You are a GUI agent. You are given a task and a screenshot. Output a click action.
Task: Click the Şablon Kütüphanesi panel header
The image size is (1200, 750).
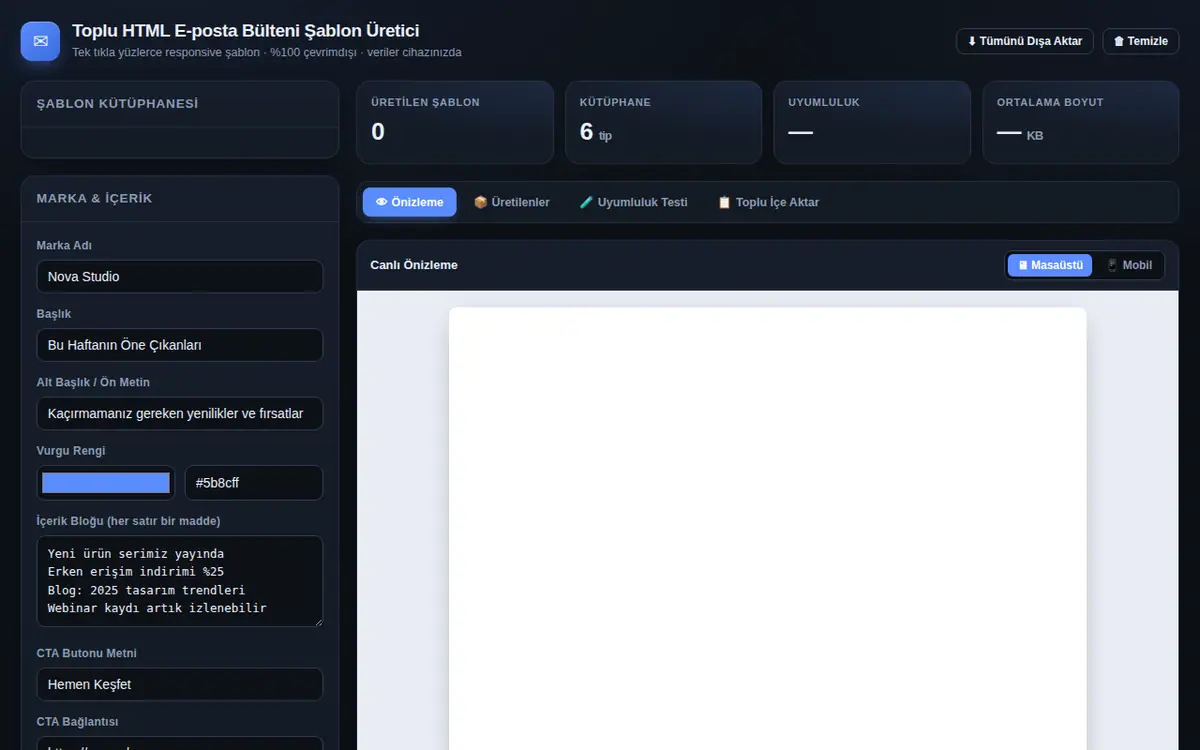[180, 104]
